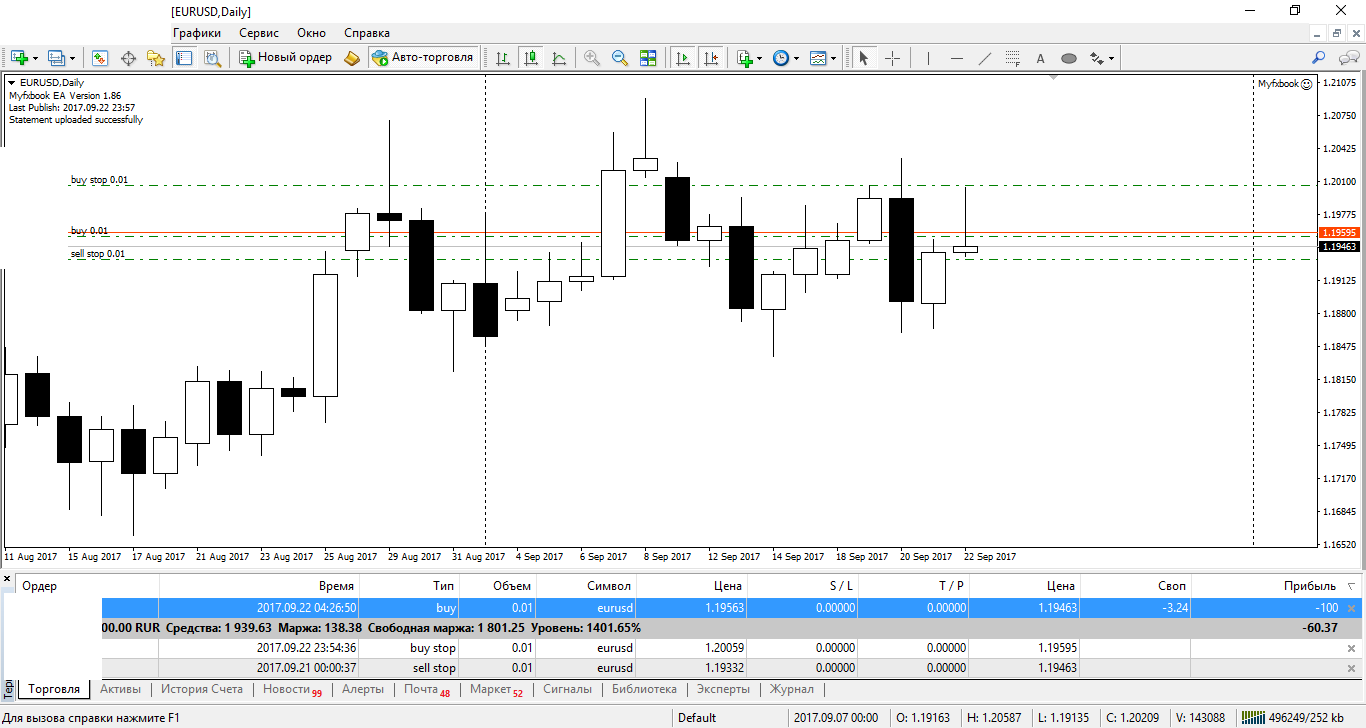Select the ellipse drawing tool

[1068, 58]
